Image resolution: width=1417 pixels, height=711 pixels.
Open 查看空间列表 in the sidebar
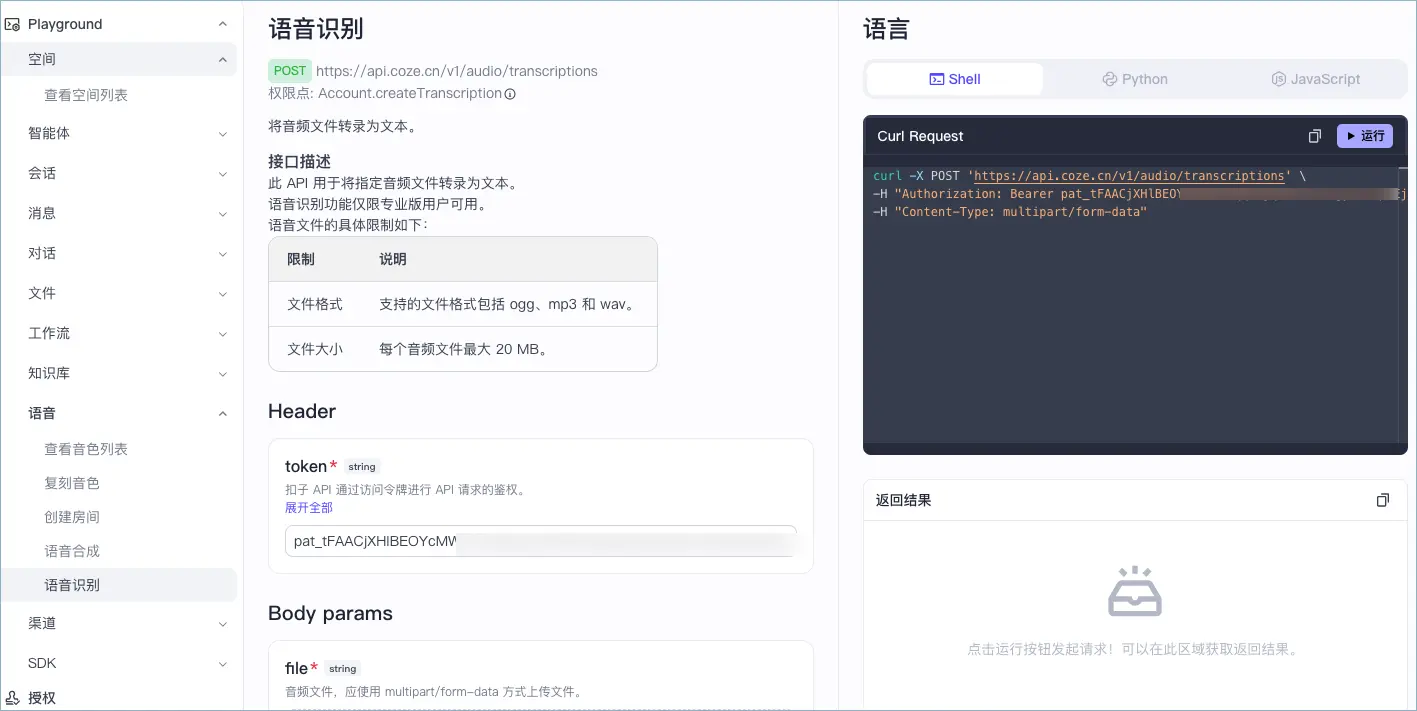point(86,95)
